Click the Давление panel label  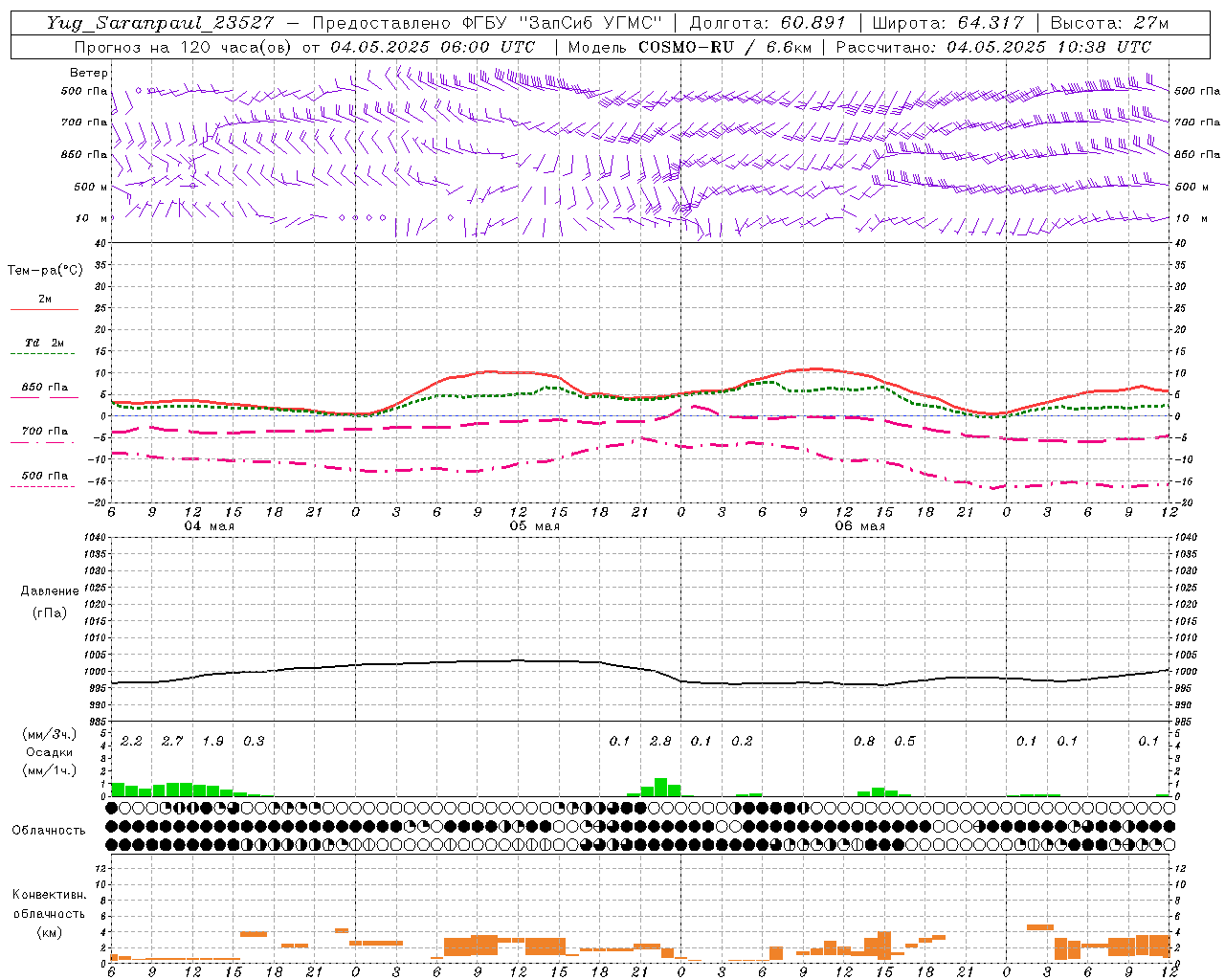[49, 591]
